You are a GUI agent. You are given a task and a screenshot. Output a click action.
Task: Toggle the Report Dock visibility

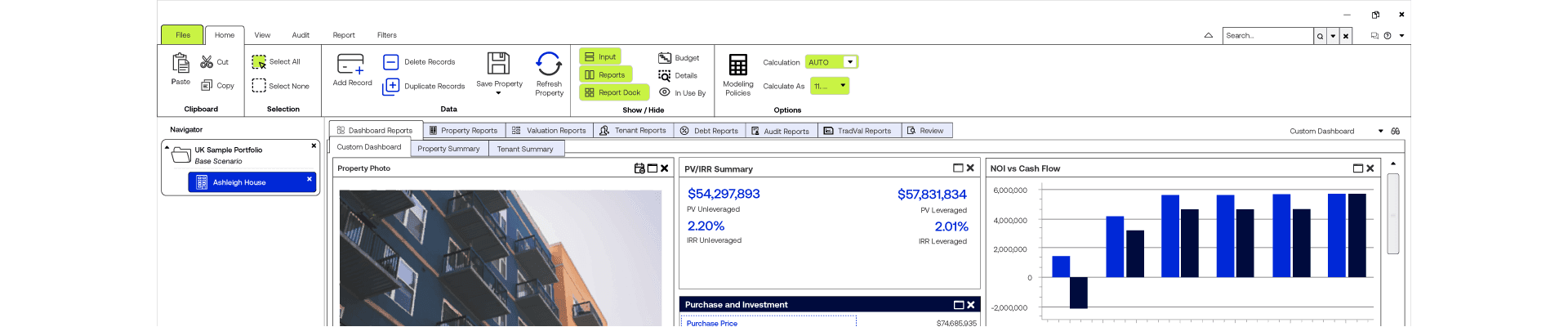(x=613, y=92)
